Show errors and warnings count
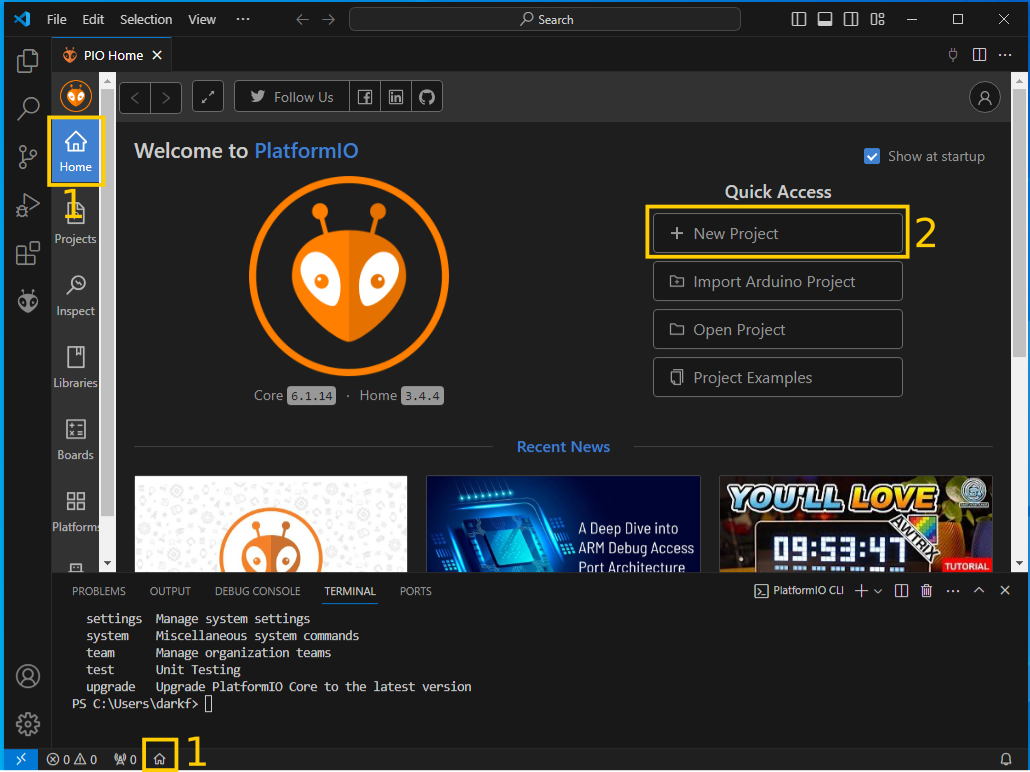Viewport: 1030px width, 772px height. 72,760
